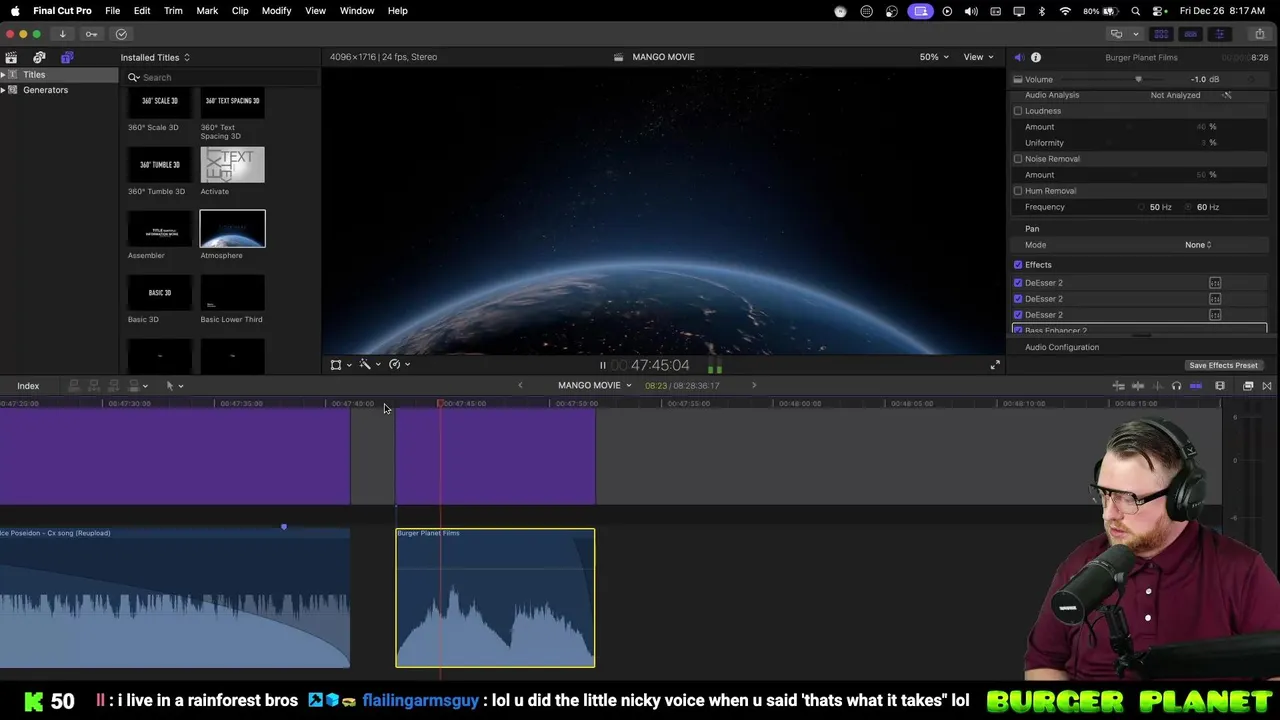Screen dimensions: 1280x720
Task: Enter full screen viewer playback
Action: point(994,365)
